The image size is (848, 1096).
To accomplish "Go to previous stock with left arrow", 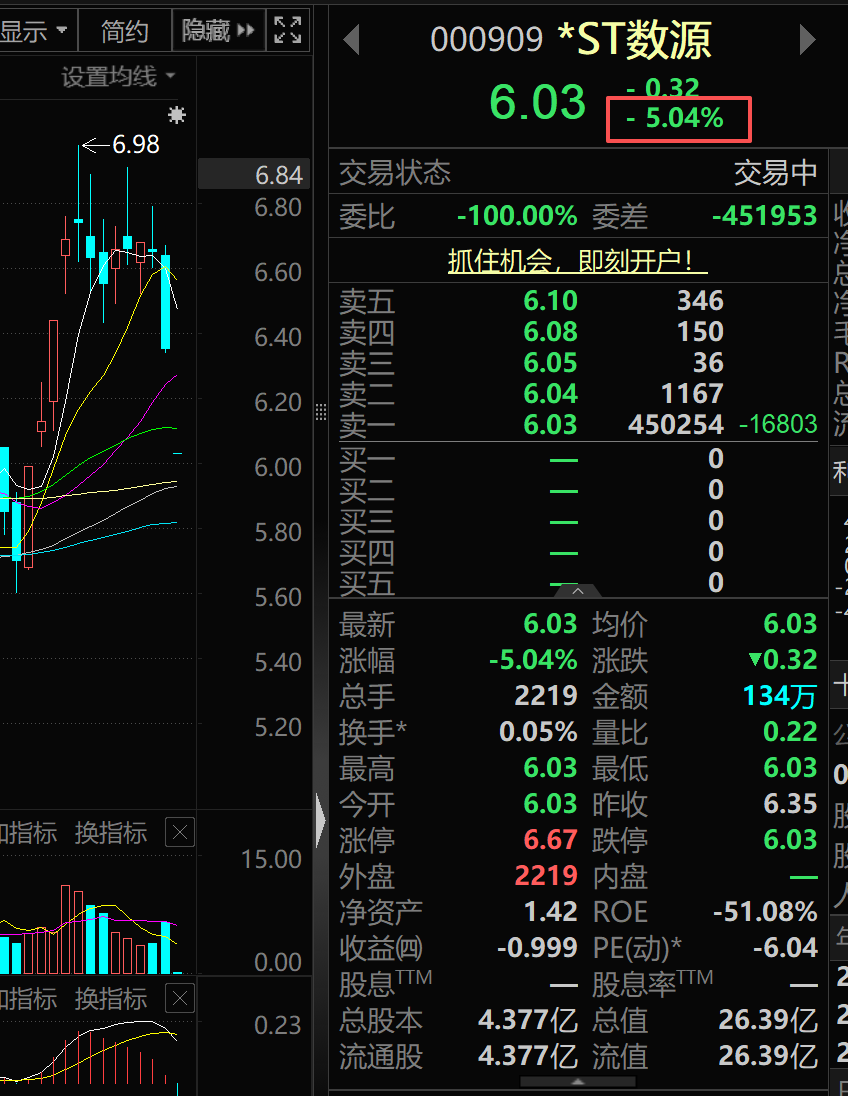I will pos(351,40).
